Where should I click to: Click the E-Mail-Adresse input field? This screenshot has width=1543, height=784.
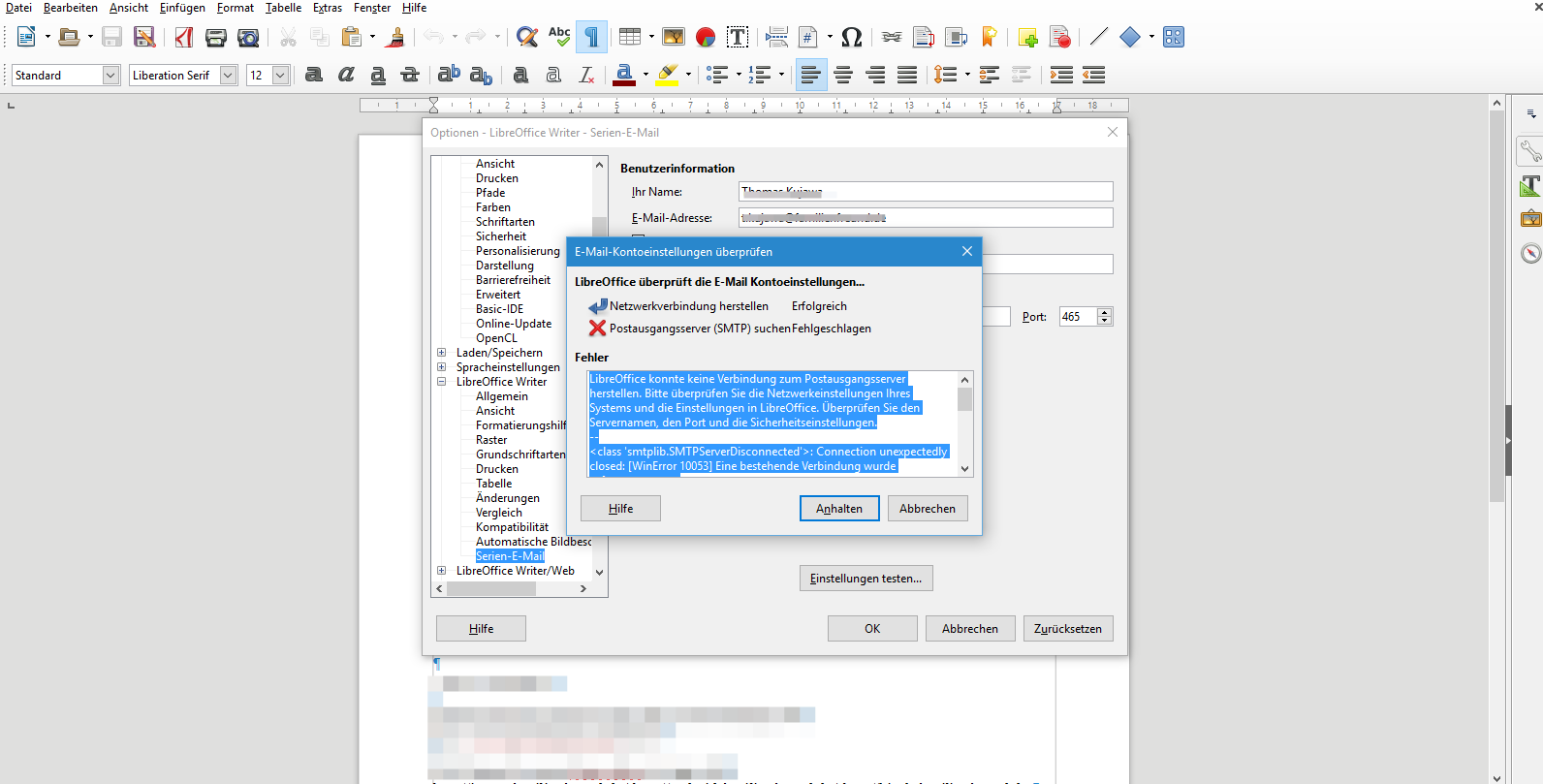point(926,218)
